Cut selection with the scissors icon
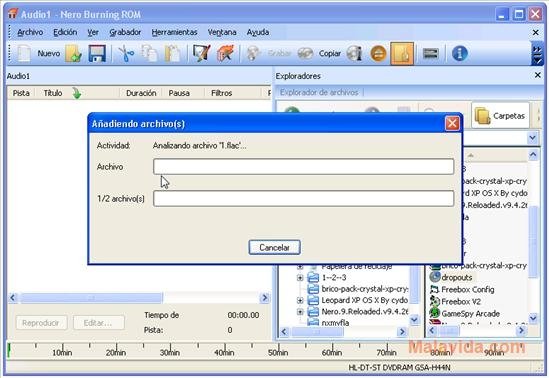 [126, 54]
